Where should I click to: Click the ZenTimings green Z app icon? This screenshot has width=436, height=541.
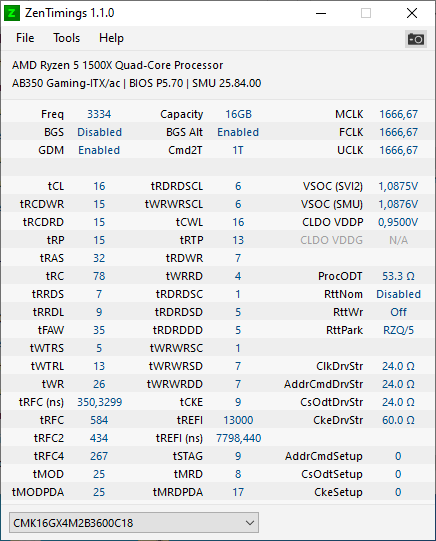pos(11,13)
